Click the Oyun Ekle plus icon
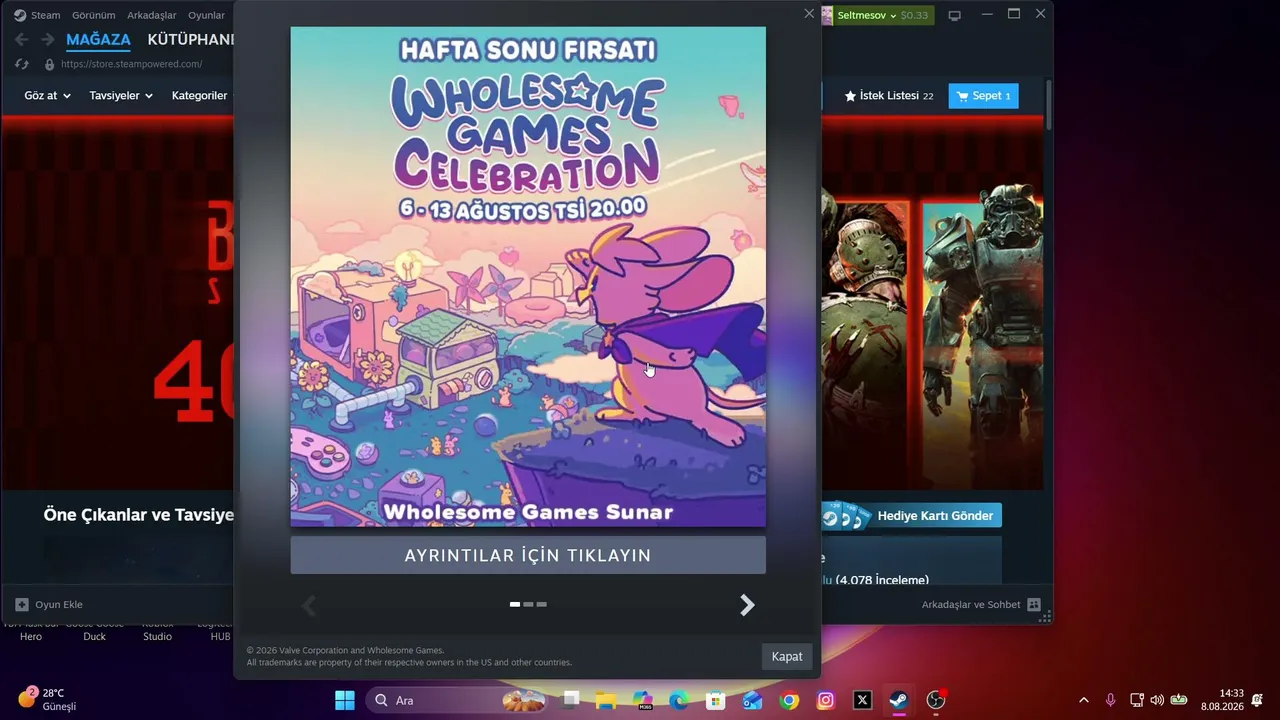Screen dimensions: 1280x720 (x=22, y=605)
